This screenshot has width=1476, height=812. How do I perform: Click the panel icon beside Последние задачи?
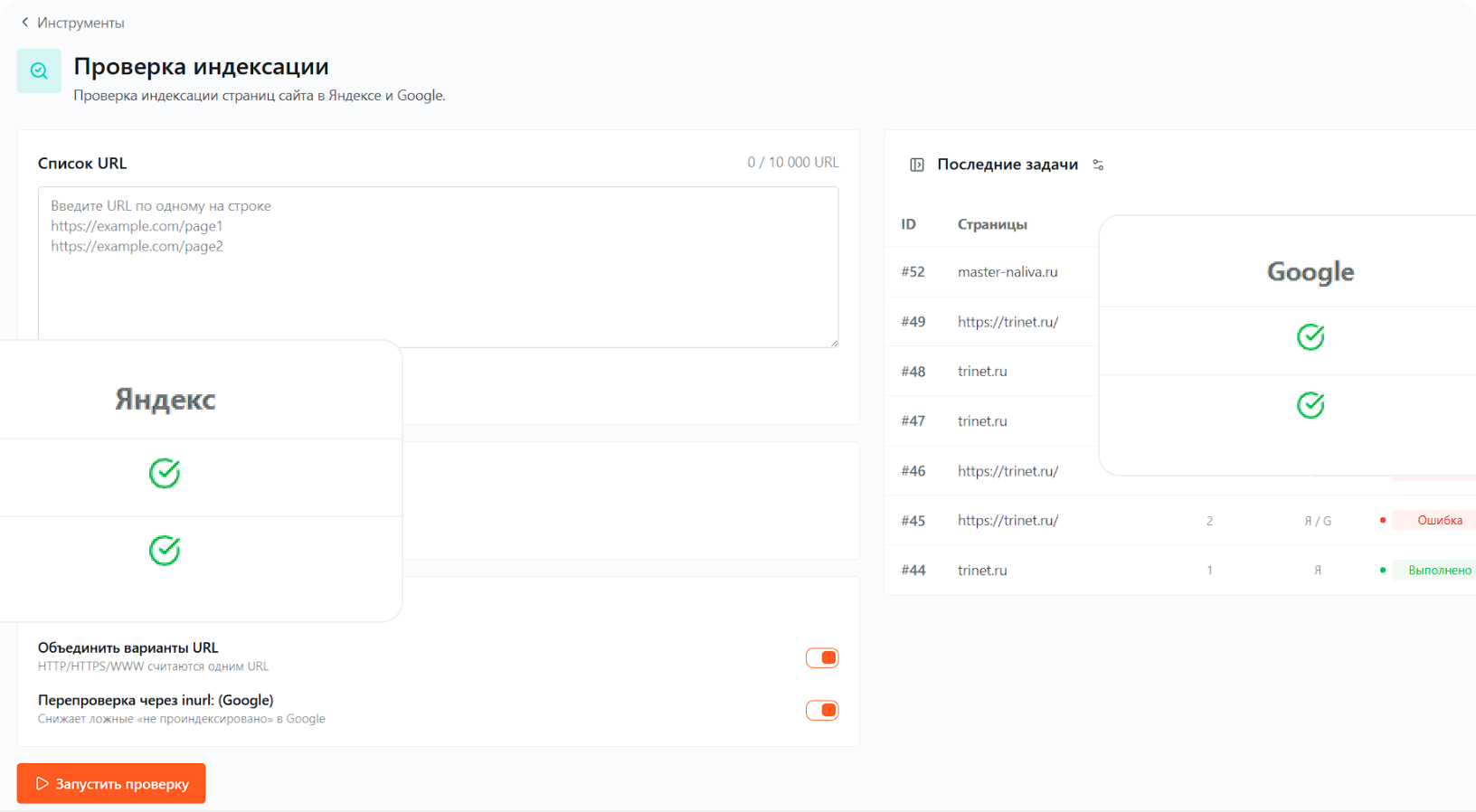click(916, 165)
